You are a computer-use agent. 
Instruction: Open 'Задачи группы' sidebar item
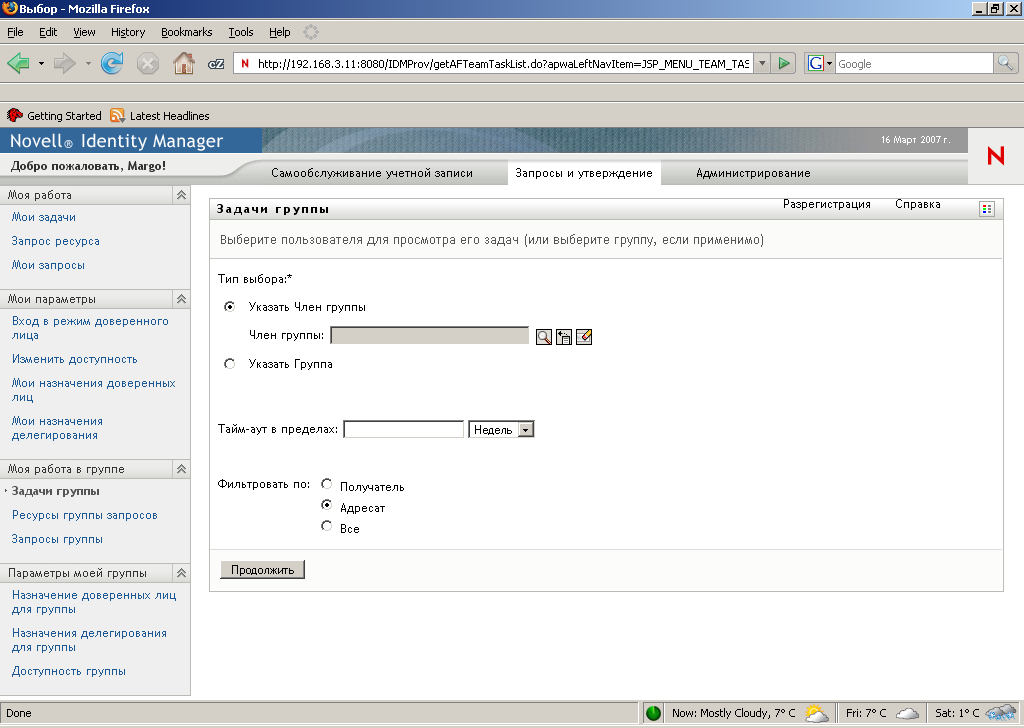[x=56, y=491]
